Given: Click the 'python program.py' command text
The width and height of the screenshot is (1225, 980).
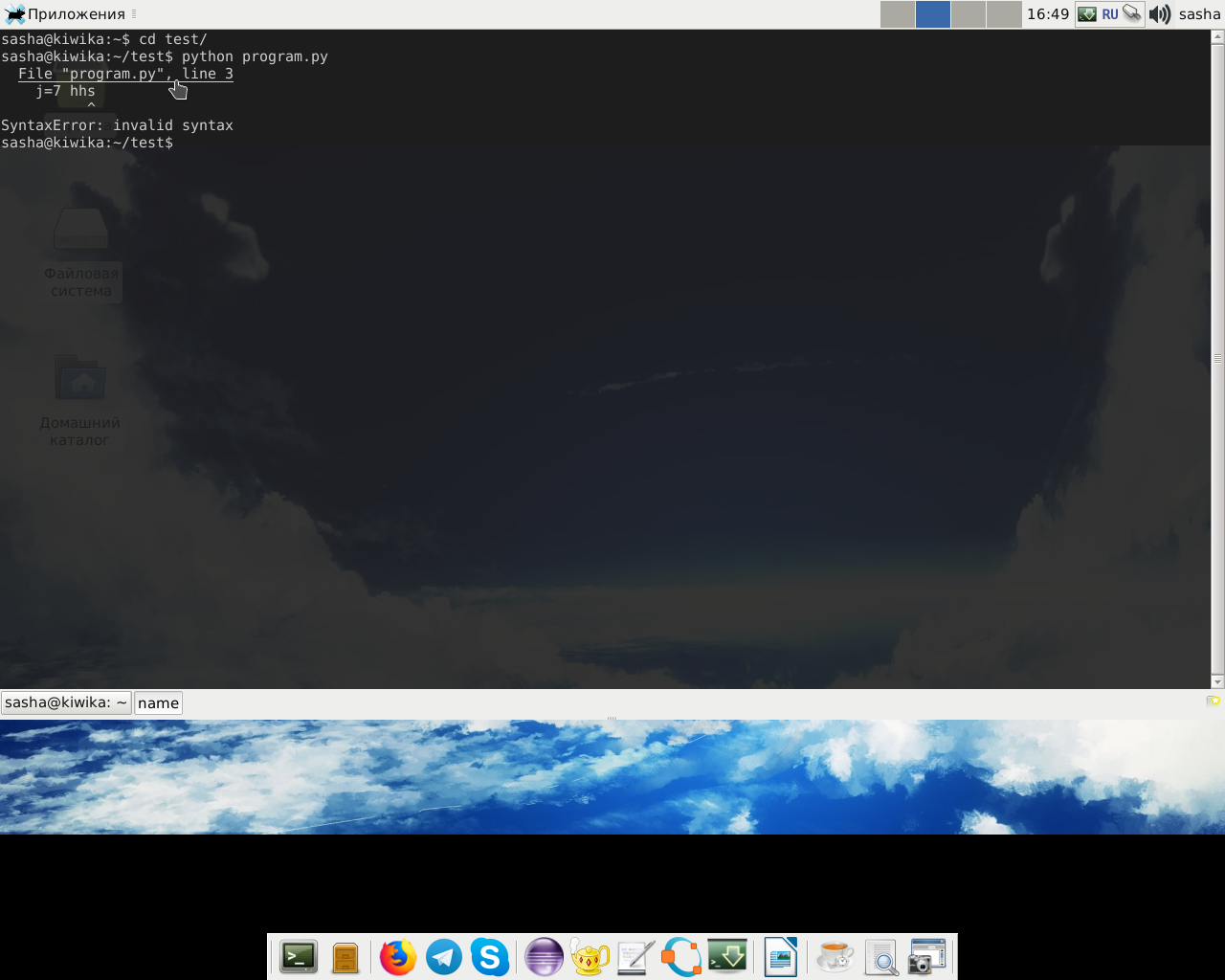Looking at the screenshot, I should pyautogui.click(x=255, y=56).
